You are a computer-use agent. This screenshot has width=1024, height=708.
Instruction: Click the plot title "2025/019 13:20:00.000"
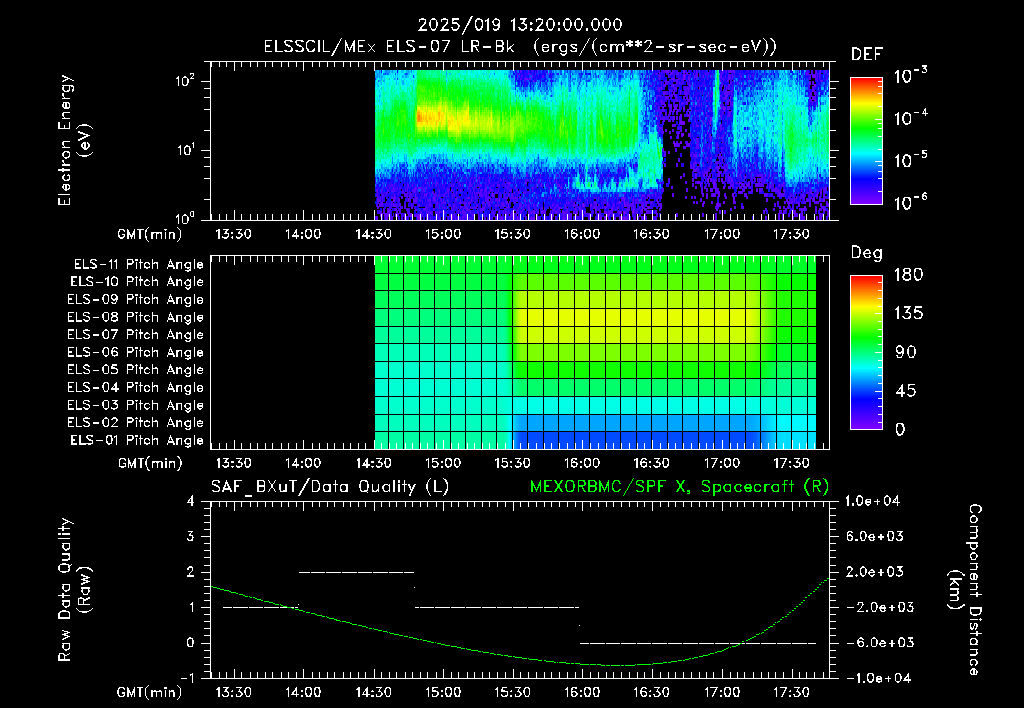tap(520, 25)
